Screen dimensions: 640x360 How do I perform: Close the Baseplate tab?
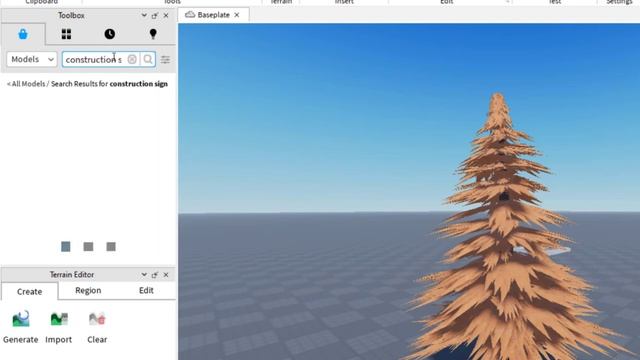[237, 15]
